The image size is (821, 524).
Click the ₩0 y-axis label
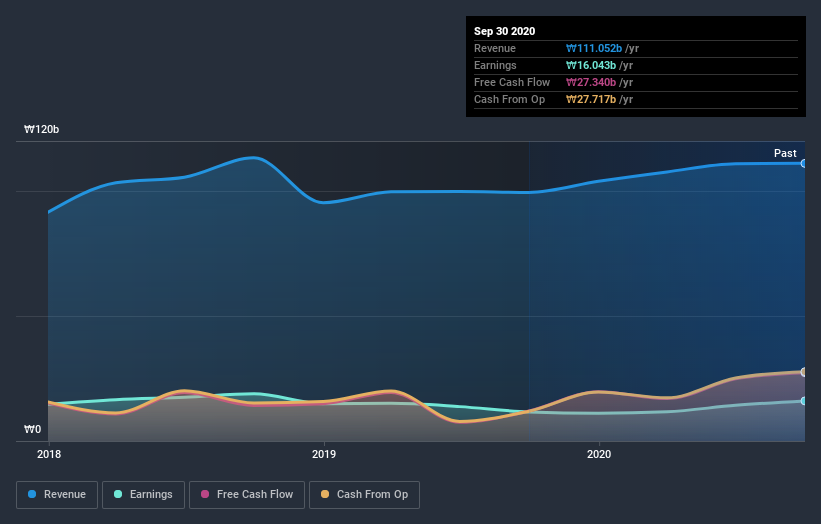[32, 429]
